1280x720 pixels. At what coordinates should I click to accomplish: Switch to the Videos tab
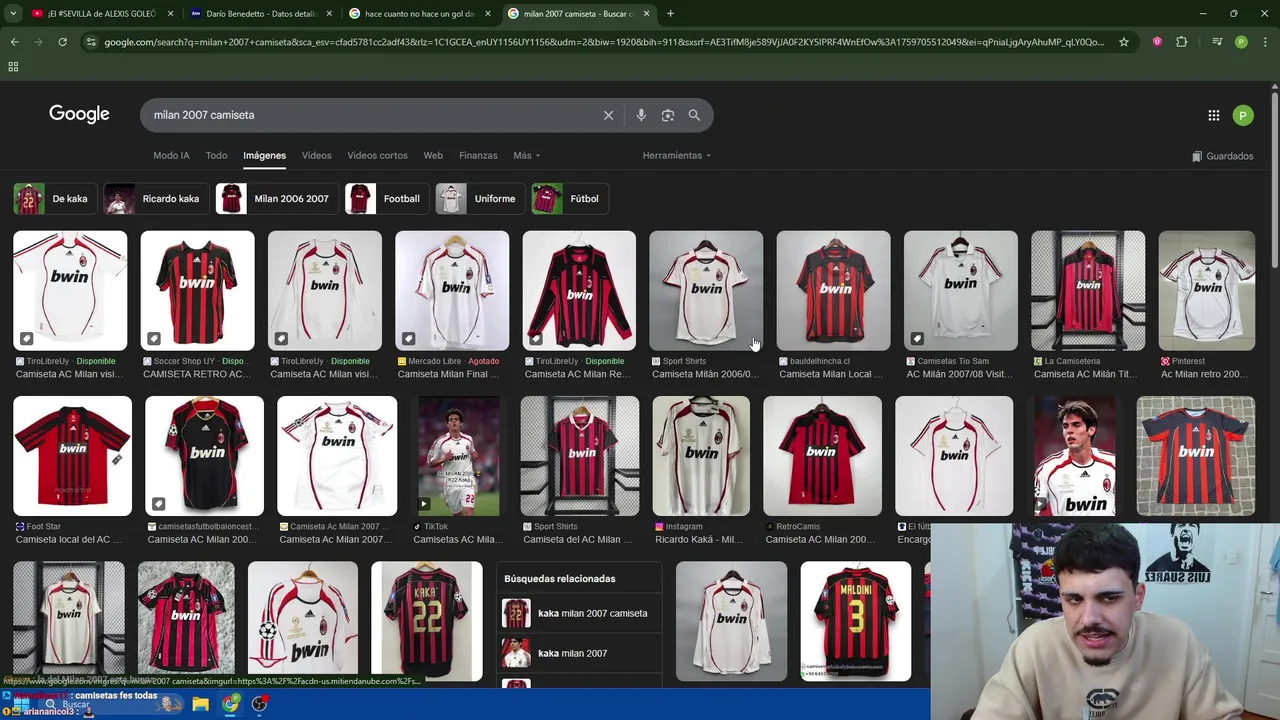[316, 155]
